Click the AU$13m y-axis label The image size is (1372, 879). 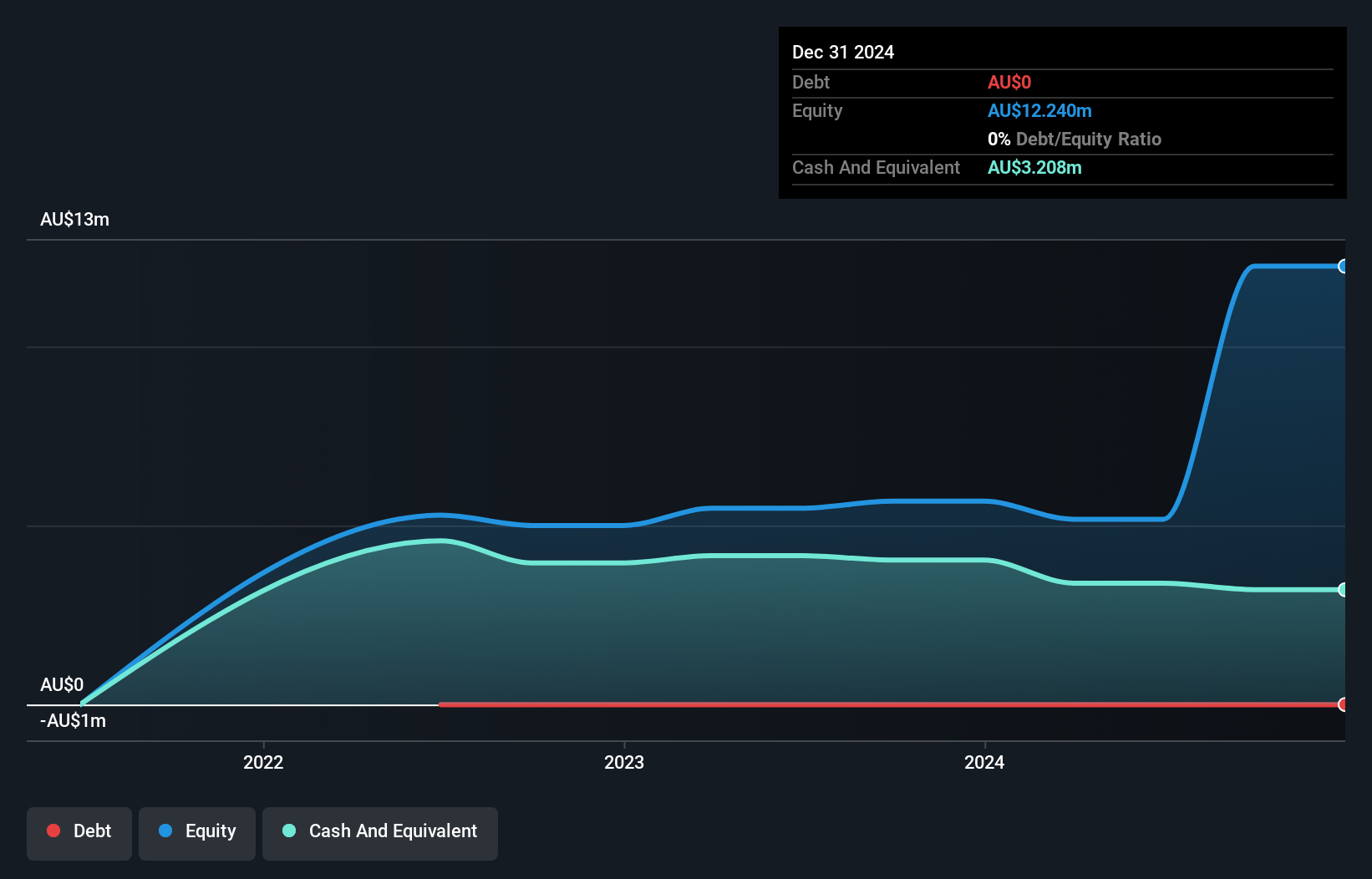pyautogui.click(x=74, y=219)
